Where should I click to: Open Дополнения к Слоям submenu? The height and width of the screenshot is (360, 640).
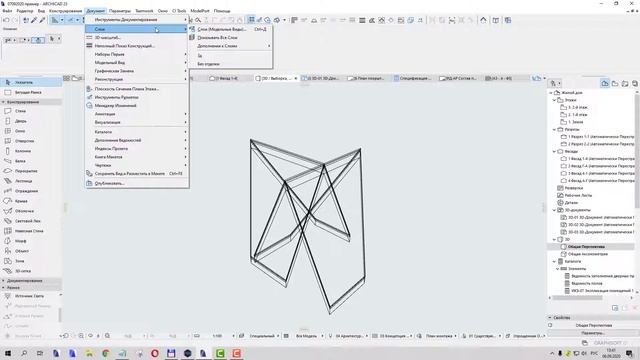point(231,46)
